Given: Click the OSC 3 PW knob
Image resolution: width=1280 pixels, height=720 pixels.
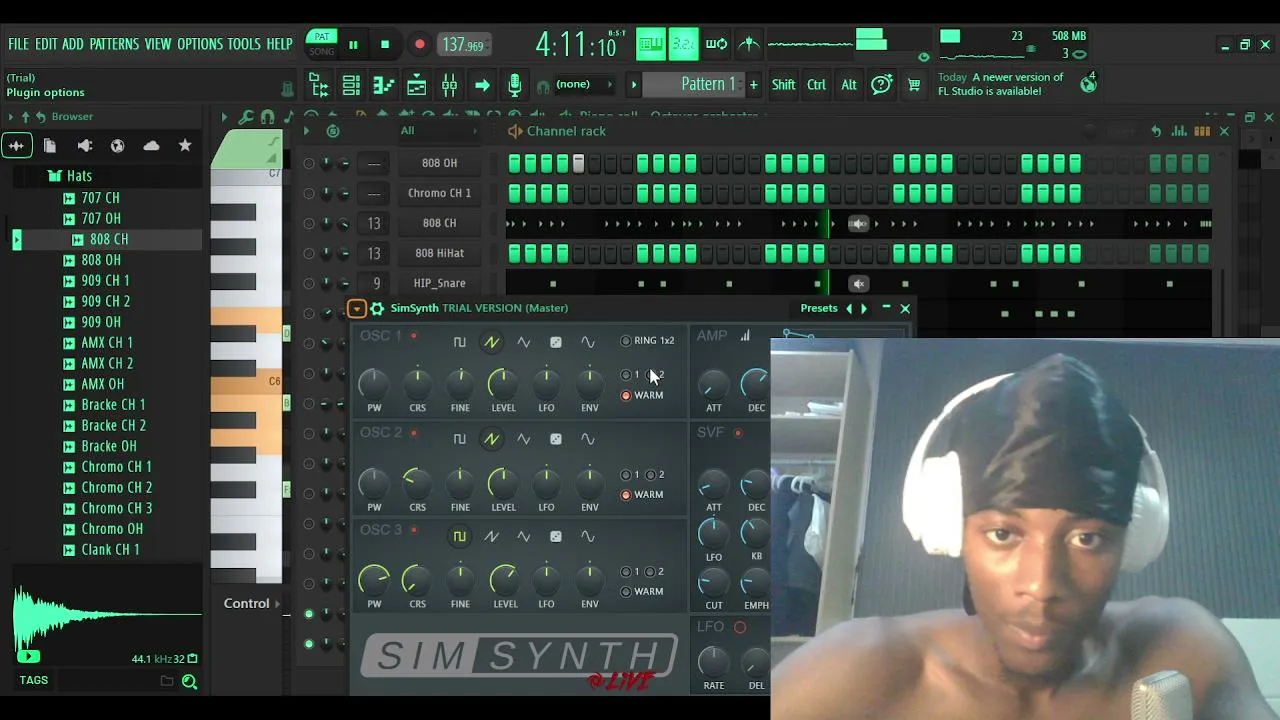Looking at the screenshot, I should [x=374, y=578].
